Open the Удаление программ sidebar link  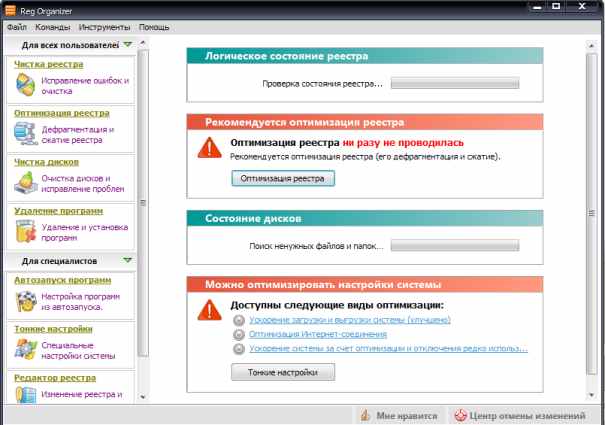click(59, 211)
